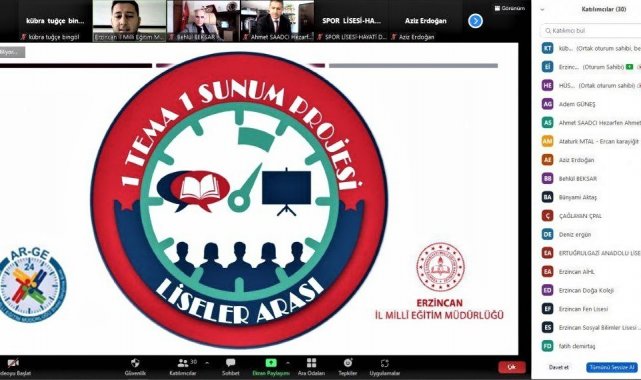Click the green Ekran Paylaşımı share icon
Screen dimensions: 641x380
click(271, 363)
